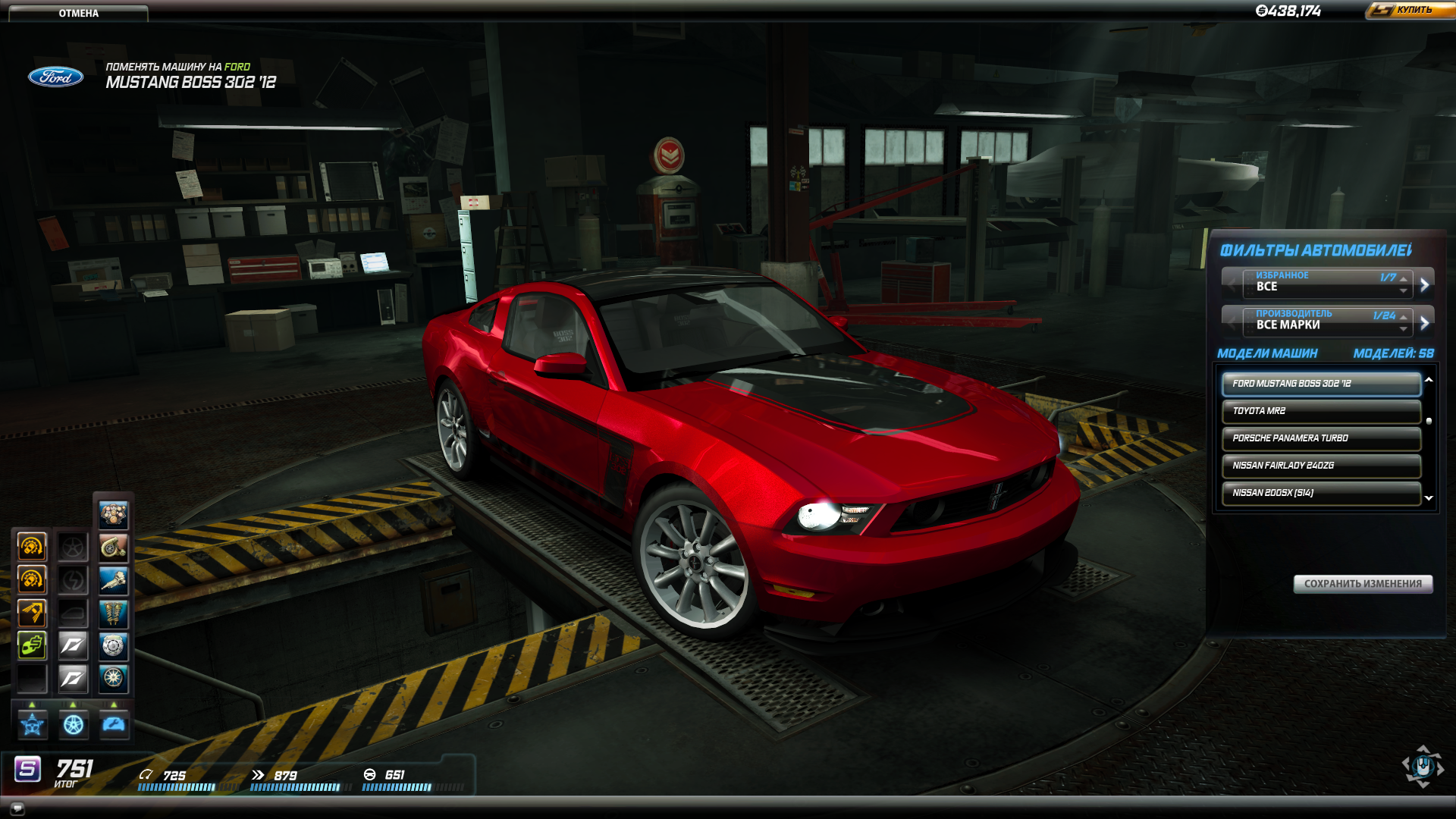Select the dimmed lightning-bolt aftermarket slot

tap(73, 579)
